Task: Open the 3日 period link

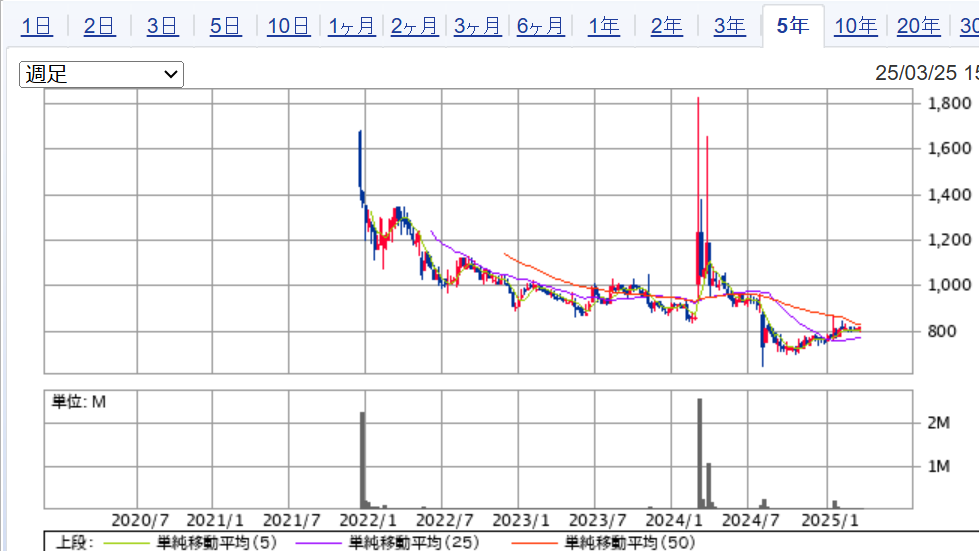Action: [x=162, y=26]
